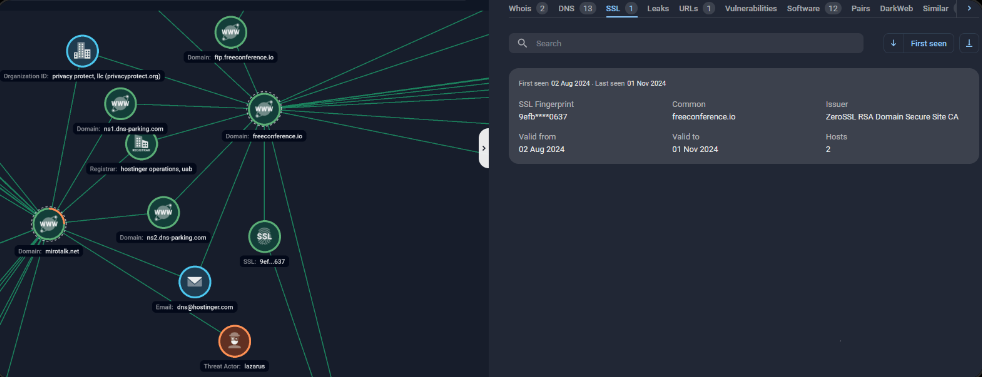Switch to the Whois tab

pos(528,8)
